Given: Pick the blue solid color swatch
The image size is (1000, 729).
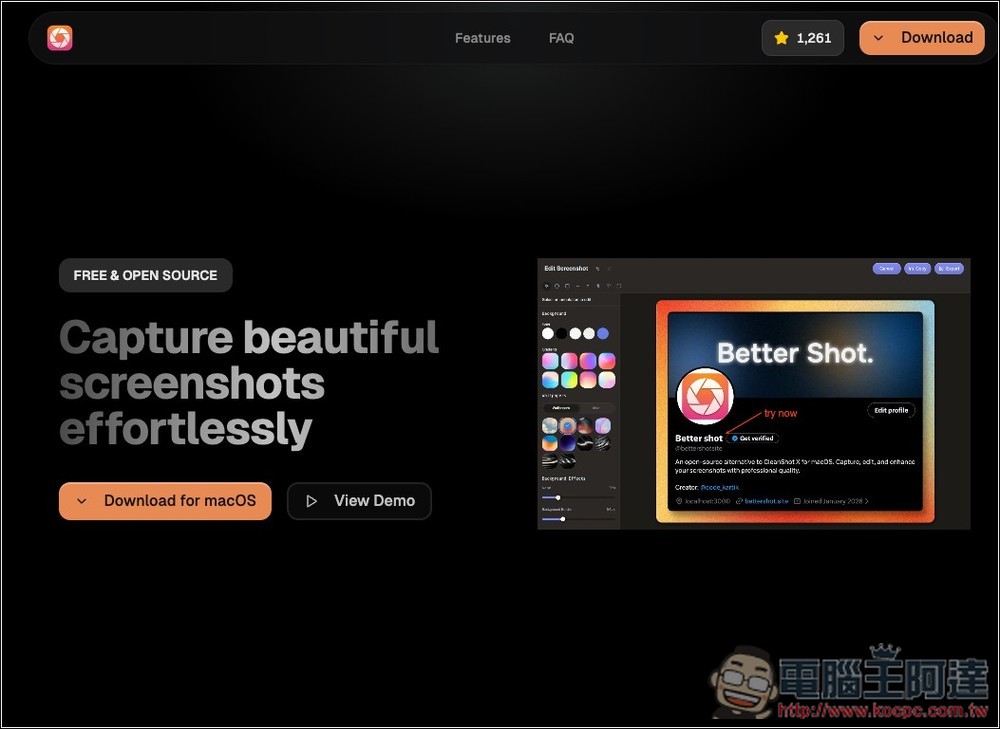Looking at the screenshot, I should point(603,333).
